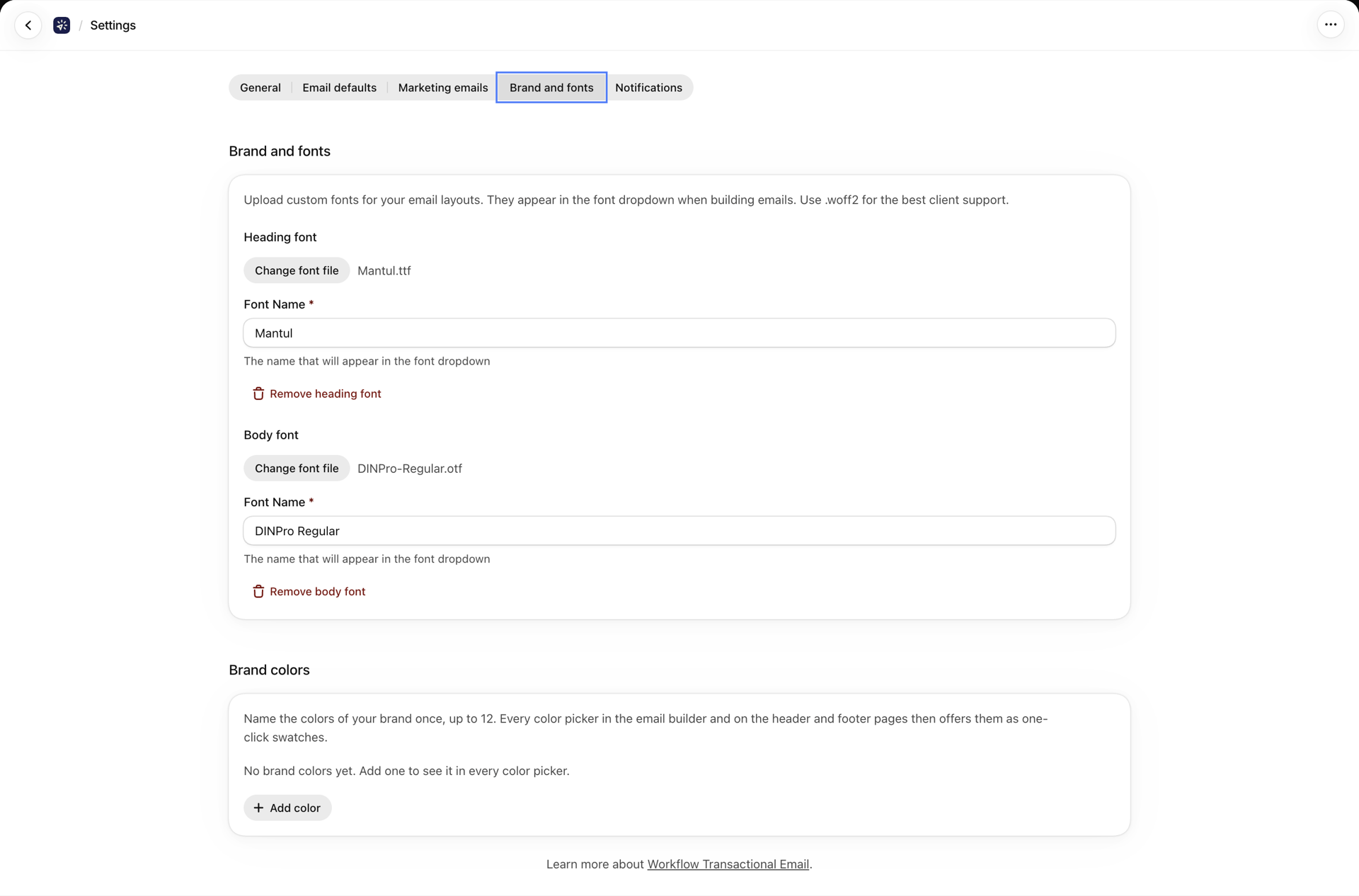Open Workflow Transactional Email link
The image size is (1359, 896).
coord(728,864)
